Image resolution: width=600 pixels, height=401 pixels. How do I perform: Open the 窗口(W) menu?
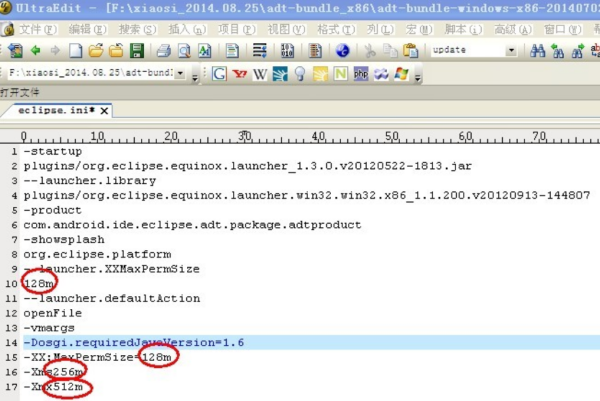(x=563, y=29)
